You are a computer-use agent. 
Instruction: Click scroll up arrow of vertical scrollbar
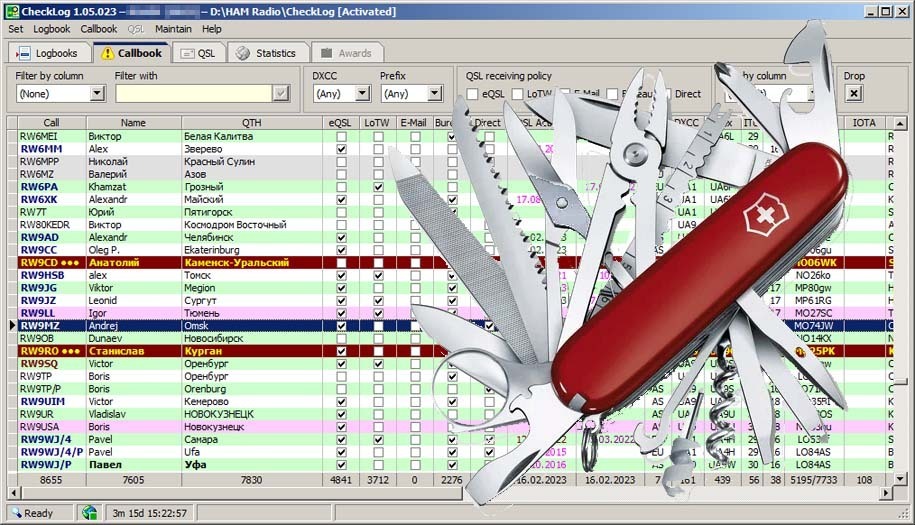click(x=900, y=123)
